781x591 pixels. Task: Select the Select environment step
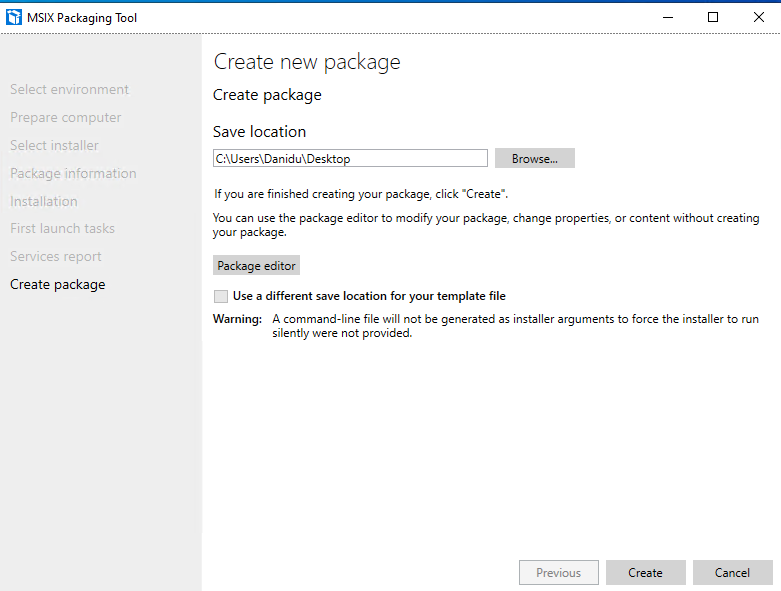tap(69, 89)
